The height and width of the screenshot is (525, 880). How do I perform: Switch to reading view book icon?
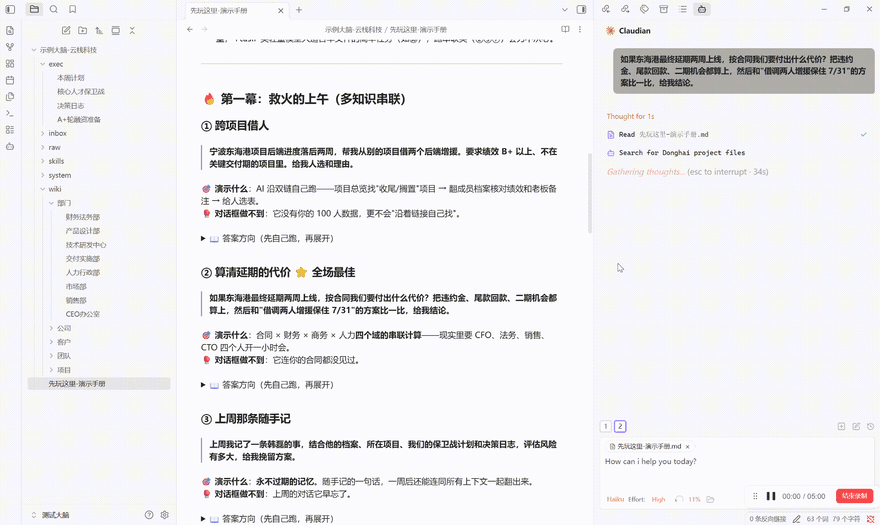(565, 29)
